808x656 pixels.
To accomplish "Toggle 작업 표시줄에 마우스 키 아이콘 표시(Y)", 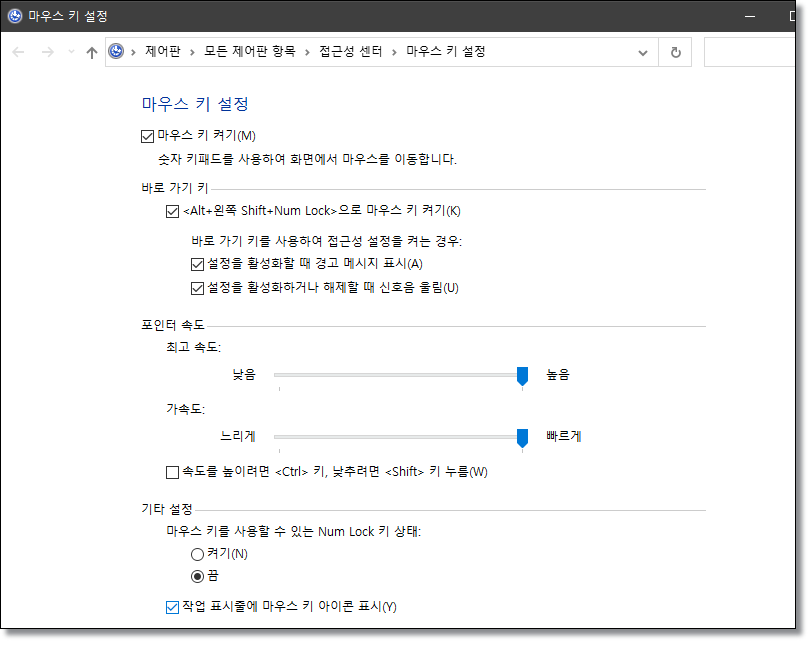I will 172,607.
